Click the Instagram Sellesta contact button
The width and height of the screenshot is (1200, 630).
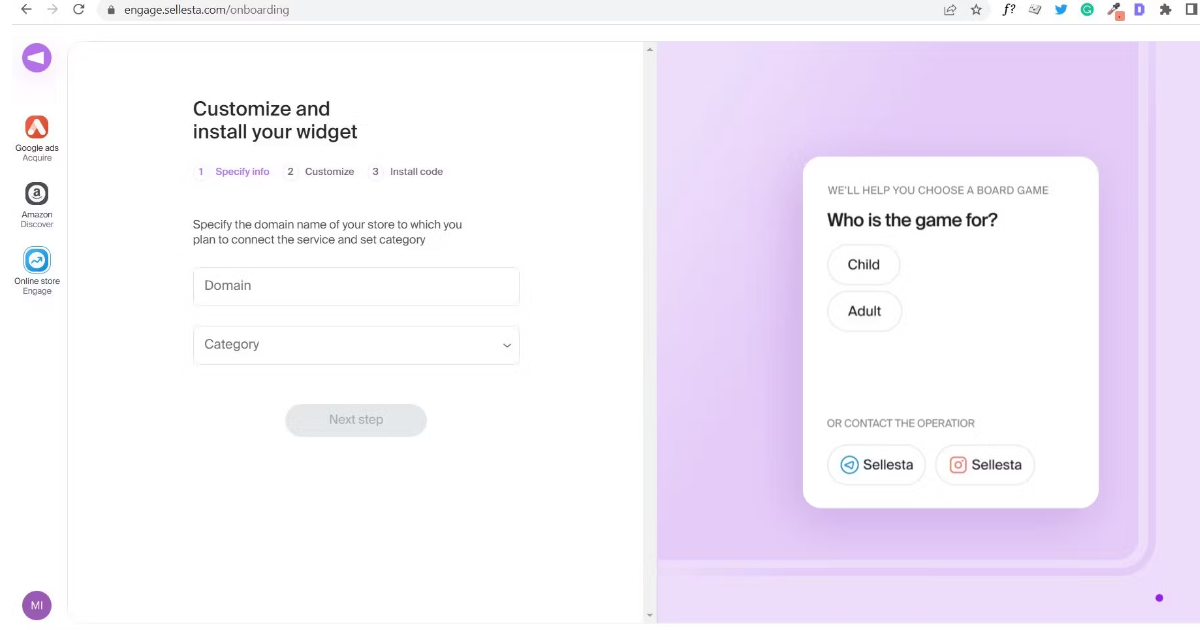(x=985, y=465)
